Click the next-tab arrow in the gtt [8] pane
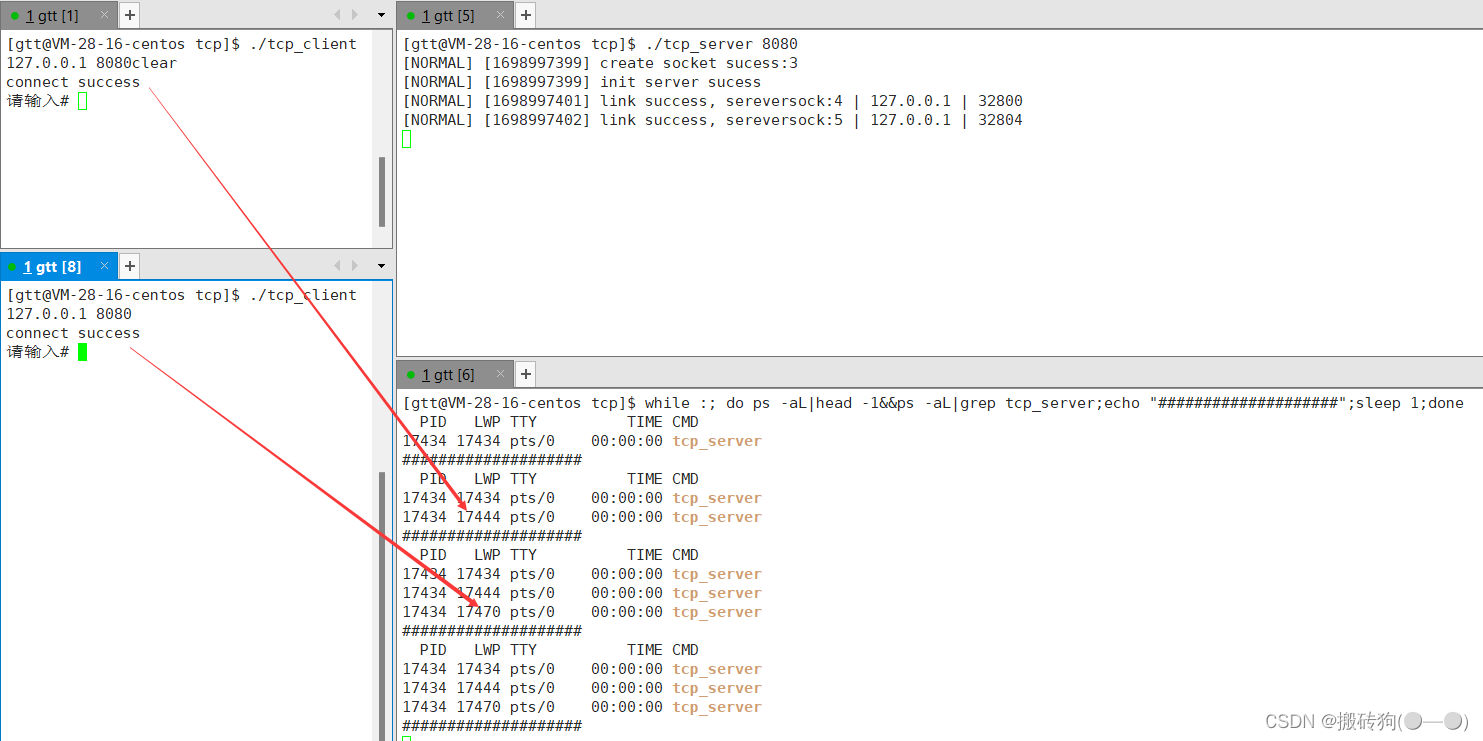The image size is (1483, 741). tap(355, 266)
